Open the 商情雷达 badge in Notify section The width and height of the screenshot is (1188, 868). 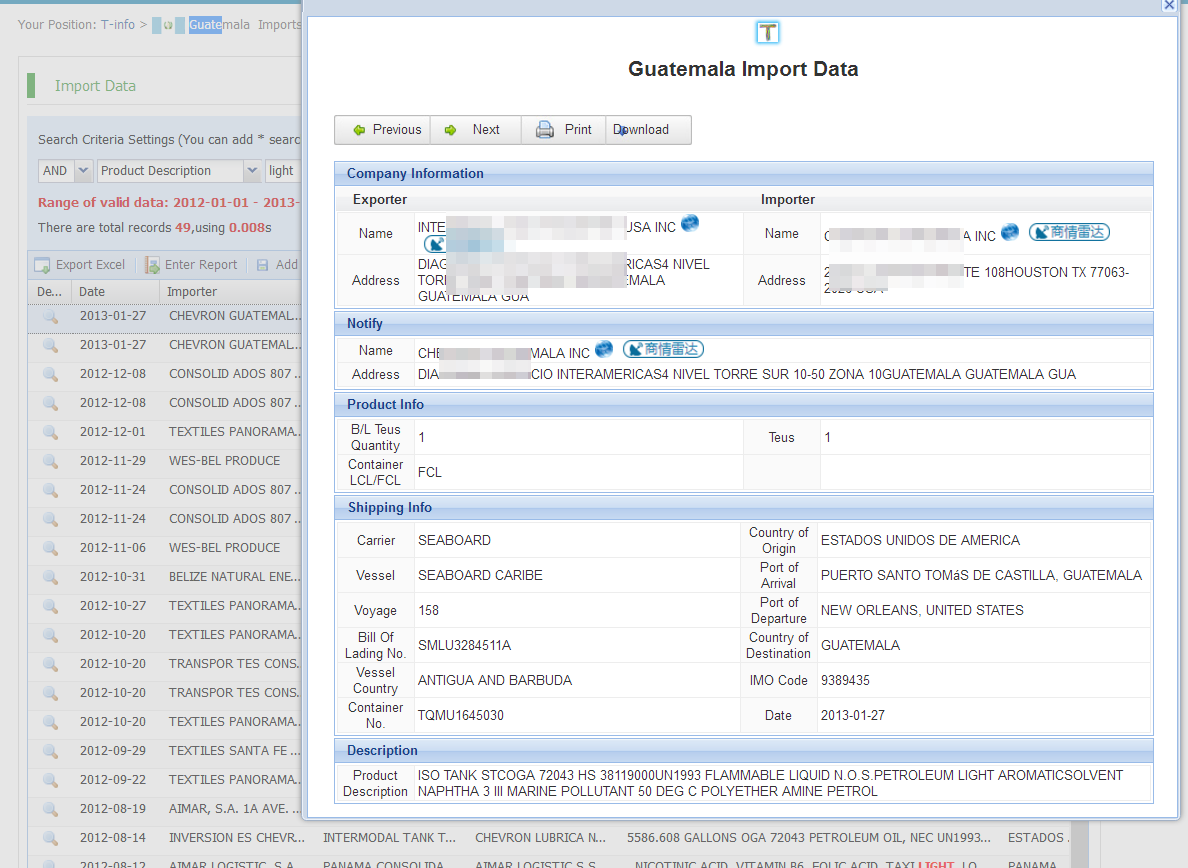tap(663, 349)
